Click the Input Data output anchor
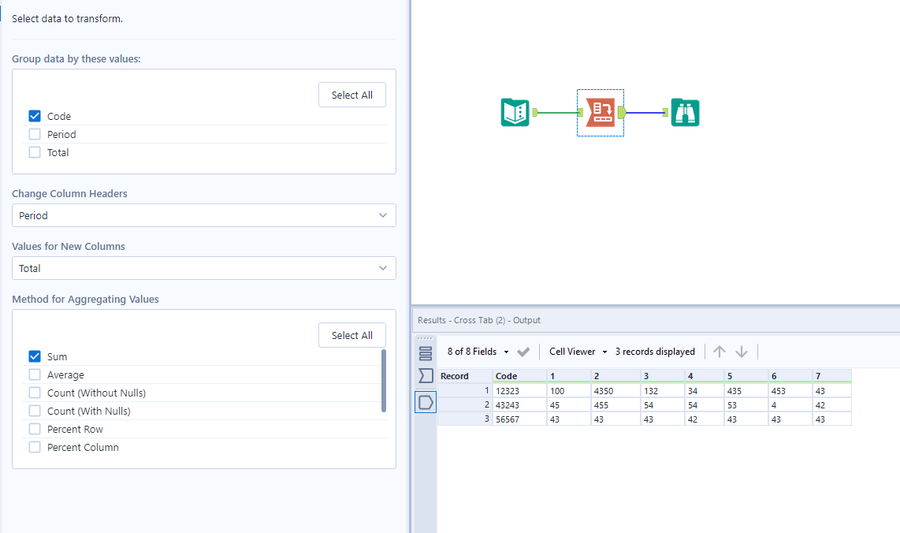Image resolution: width=900 pixels, height=533 pixels. point(535,112)
